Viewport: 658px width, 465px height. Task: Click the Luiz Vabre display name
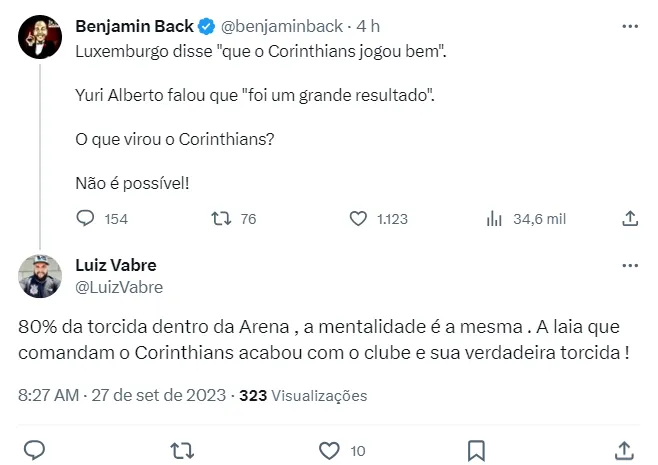pos(116,265)
